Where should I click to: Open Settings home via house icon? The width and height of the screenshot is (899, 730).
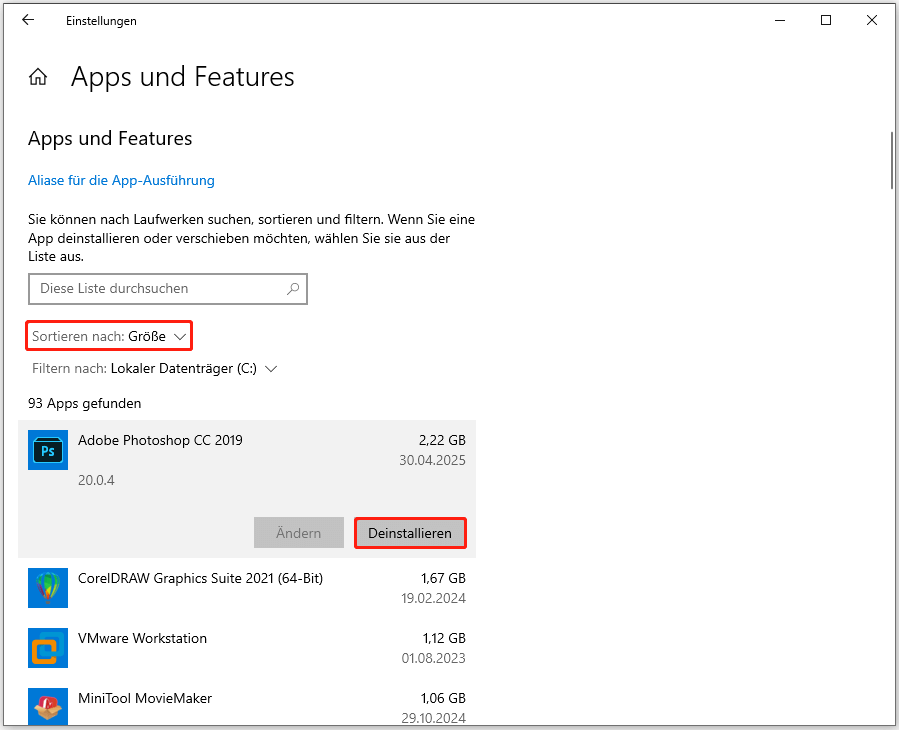pyautogui.click(x=38, y=77)
